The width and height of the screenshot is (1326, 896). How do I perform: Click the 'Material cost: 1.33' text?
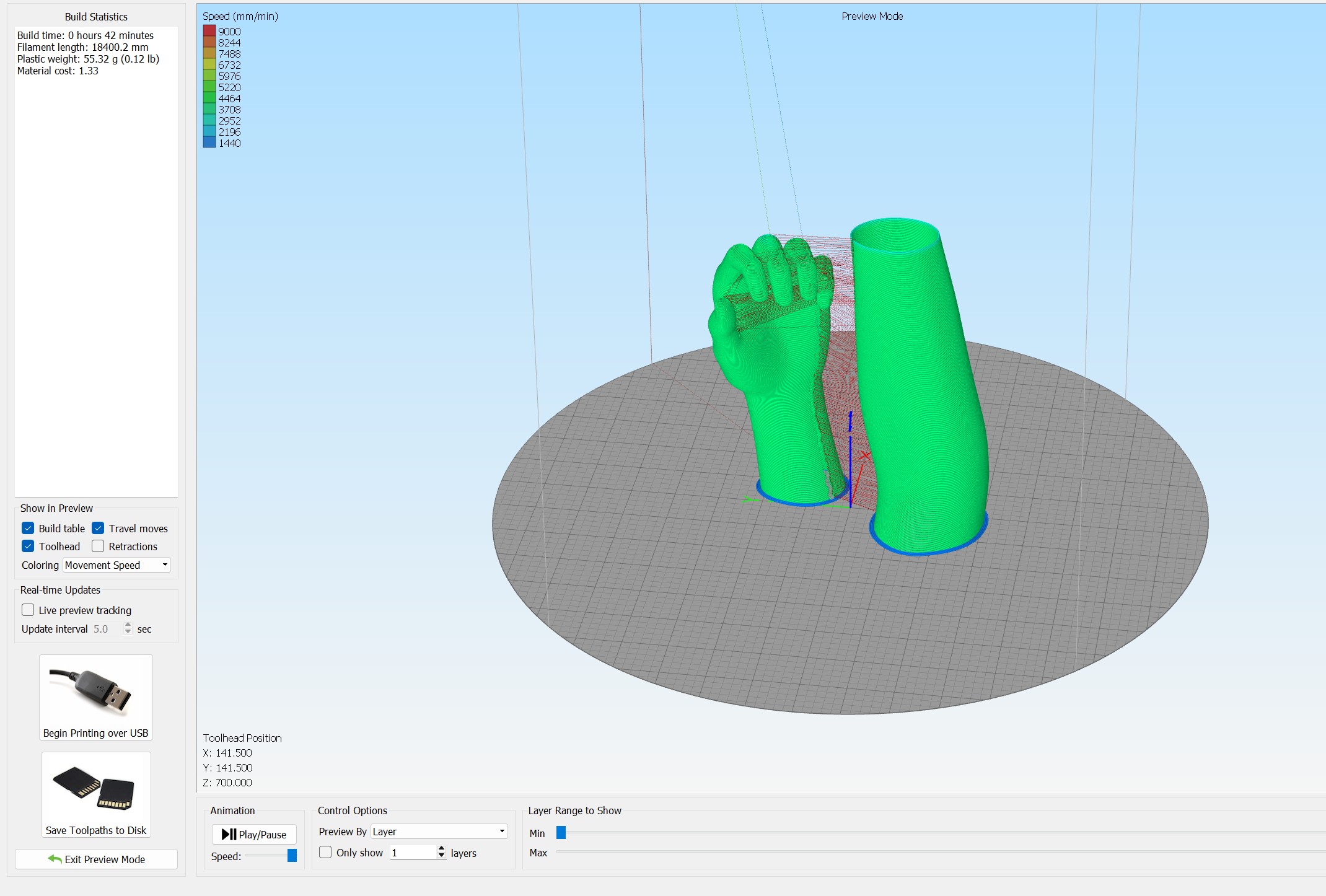pyautogui.click(x=58, y=71)
